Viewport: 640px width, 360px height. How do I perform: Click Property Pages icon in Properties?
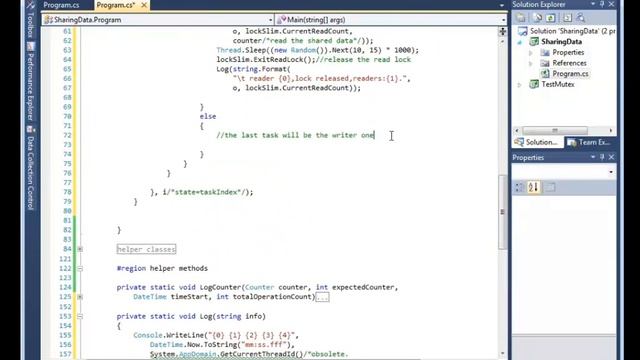pos(550,187)
